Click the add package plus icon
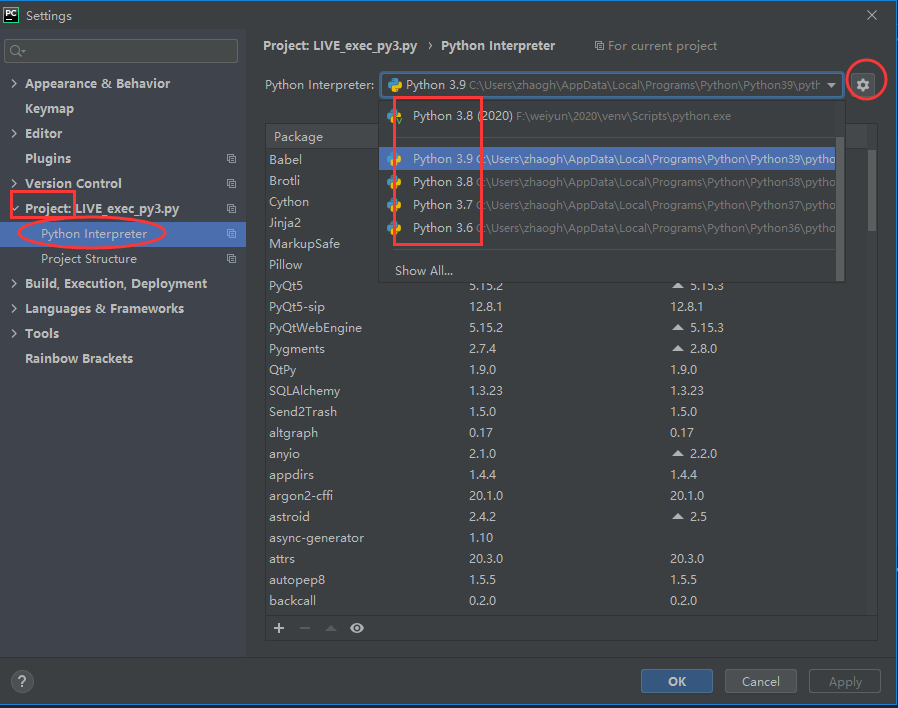The image size is (898, 708). [x=279, y=628]
